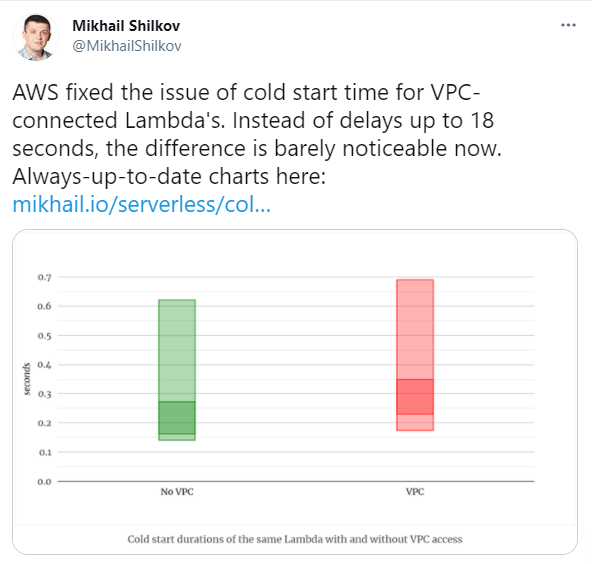Click the tweet text about AWS cold start
The image size is (592, 564).
pyautogui.click(x=257, y=134)
